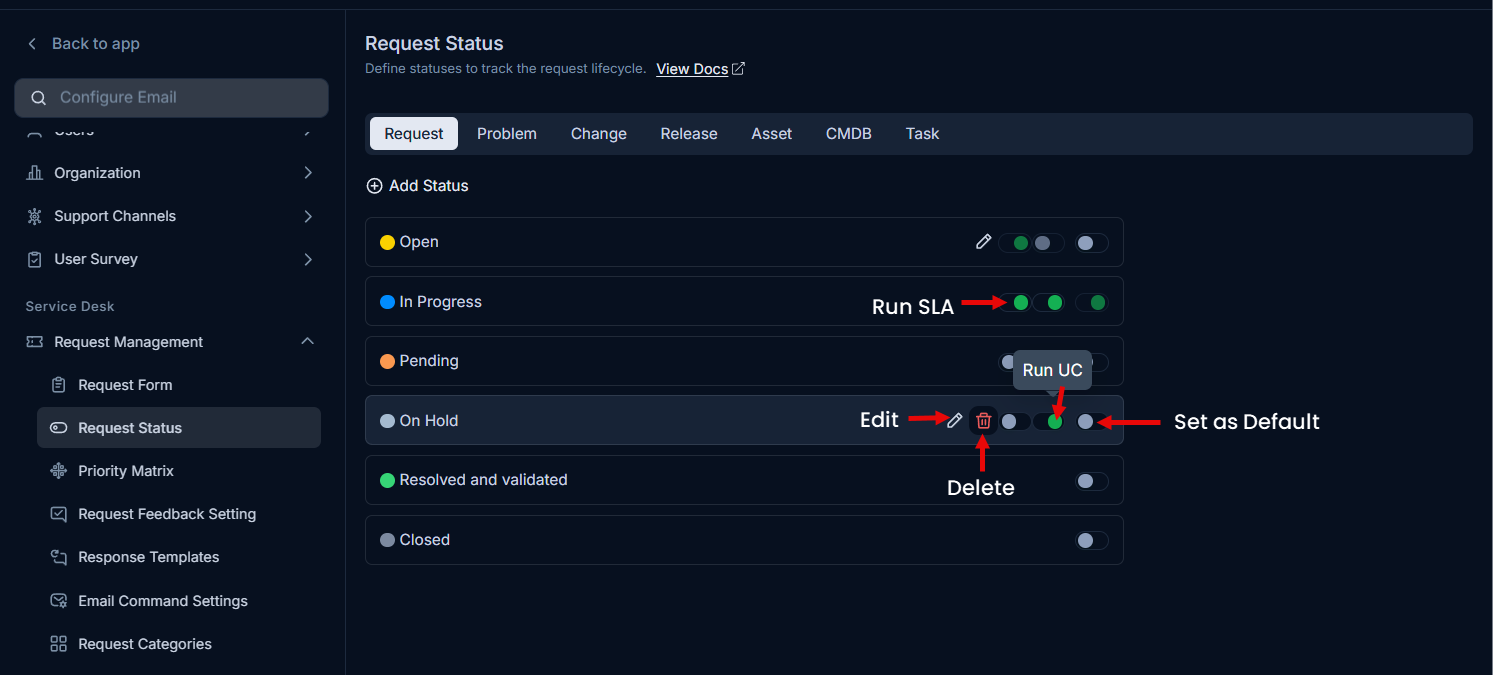1494x675 pixels.
Task: Expand the Organization section chevron
Action: [308, 173]
